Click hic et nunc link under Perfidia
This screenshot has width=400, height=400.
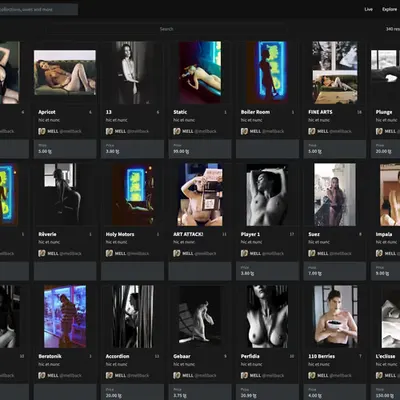(x=251, y=364)
